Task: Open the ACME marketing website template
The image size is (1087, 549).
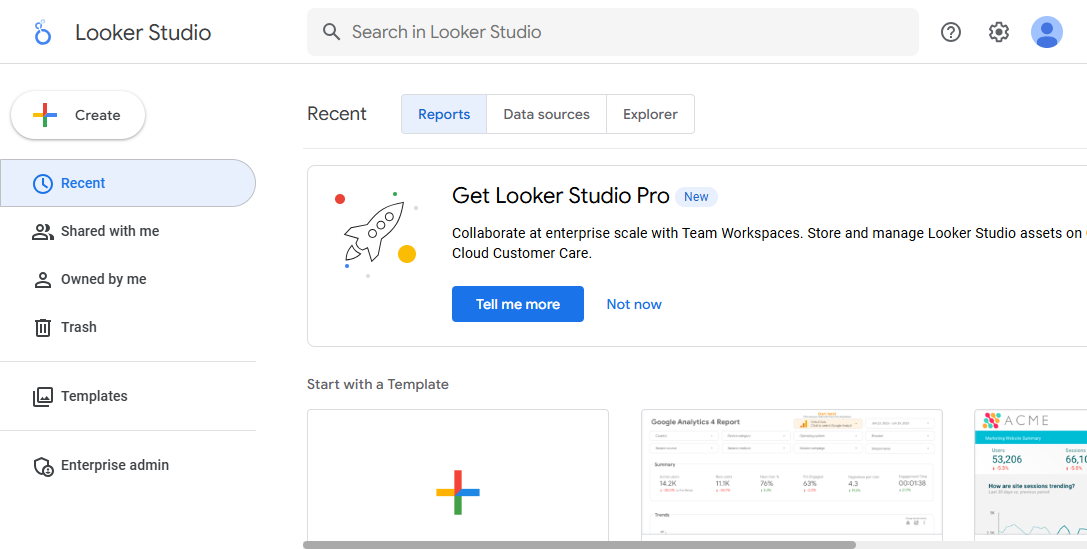Action: pyautogui.click(x=1030, y=476)
